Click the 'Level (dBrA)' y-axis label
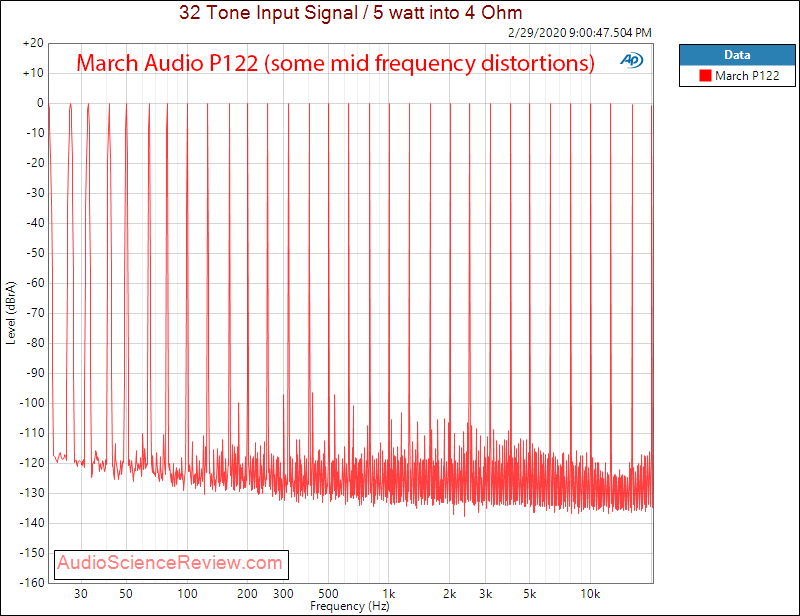 click(11, 313)
